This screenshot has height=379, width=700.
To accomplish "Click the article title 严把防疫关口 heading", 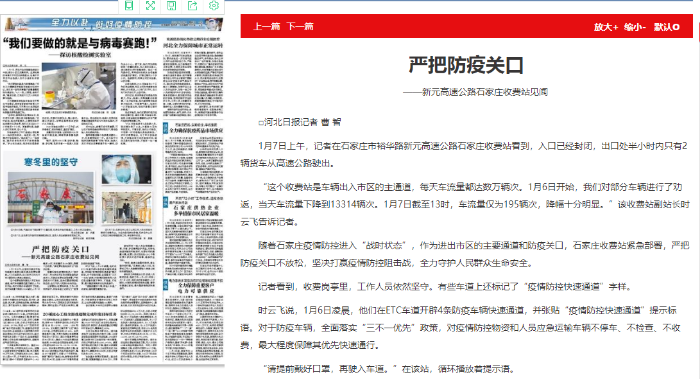I will pyautogui.click(x=466, y=65).
